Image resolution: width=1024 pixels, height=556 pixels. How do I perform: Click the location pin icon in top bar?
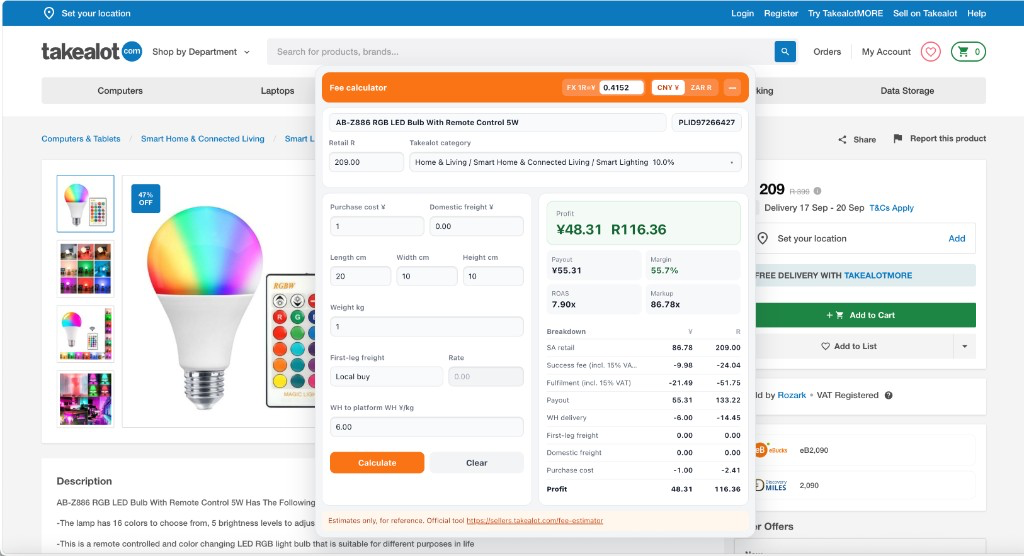pyautogui.click(x=48, y=13)
